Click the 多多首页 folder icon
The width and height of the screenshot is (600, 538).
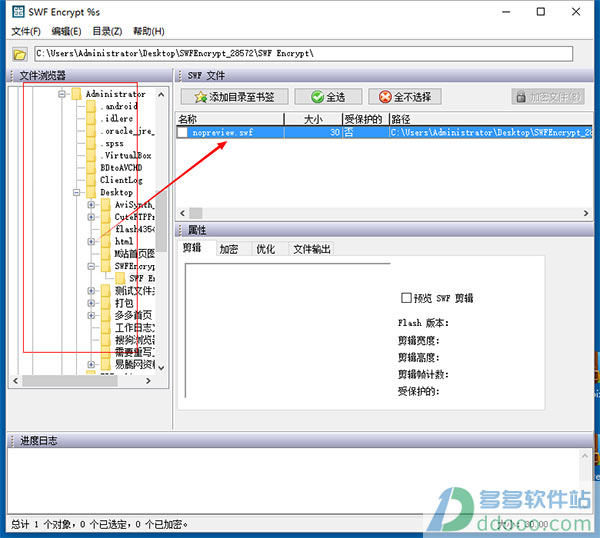106,315
